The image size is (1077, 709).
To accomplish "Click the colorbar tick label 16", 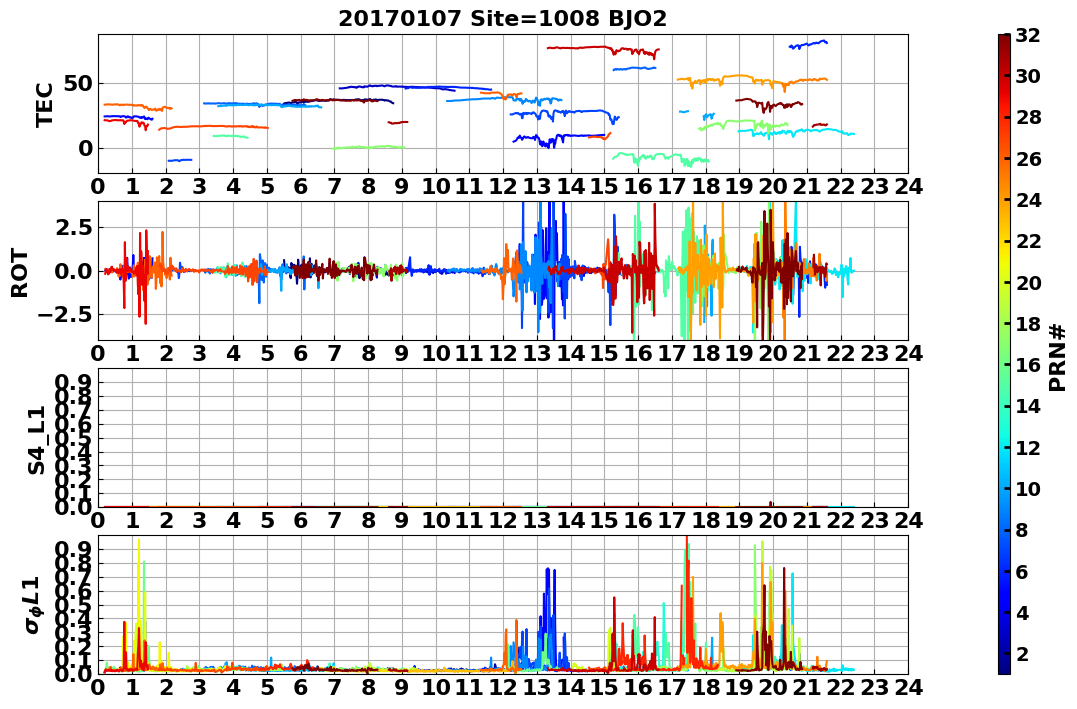I will (x=1028, y=365).
